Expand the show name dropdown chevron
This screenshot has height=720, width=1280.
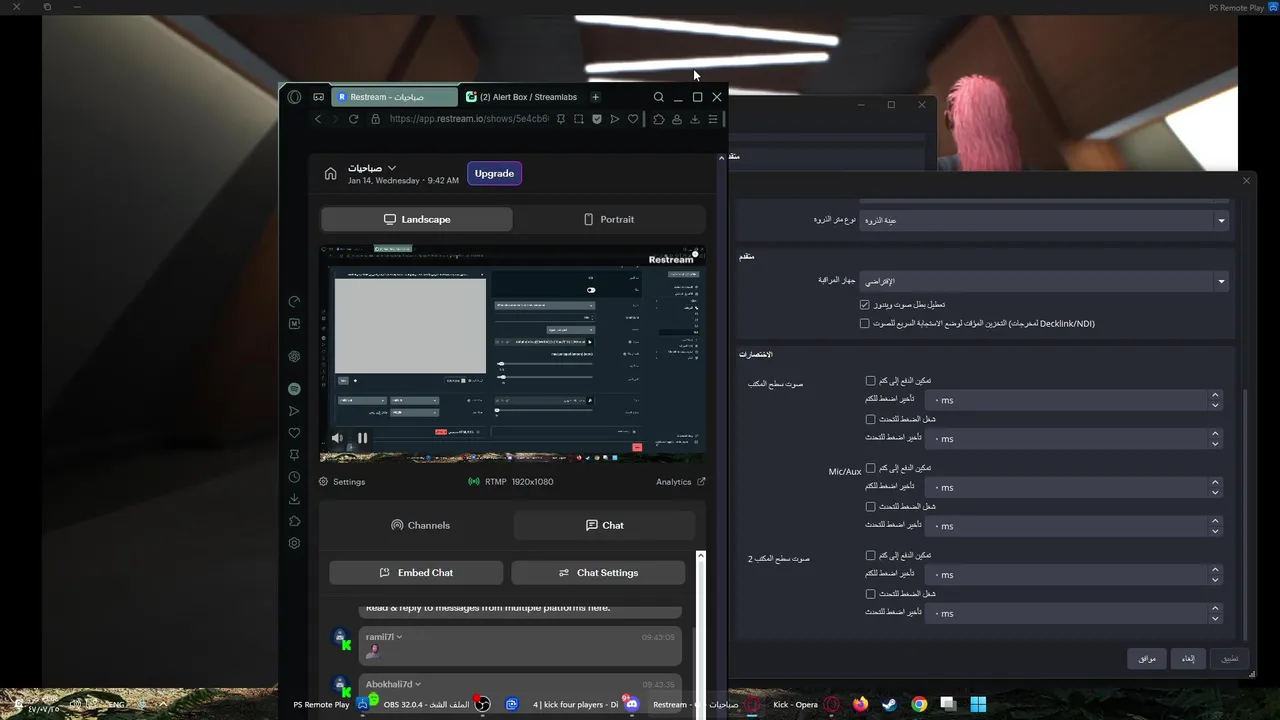click(392, 168)
